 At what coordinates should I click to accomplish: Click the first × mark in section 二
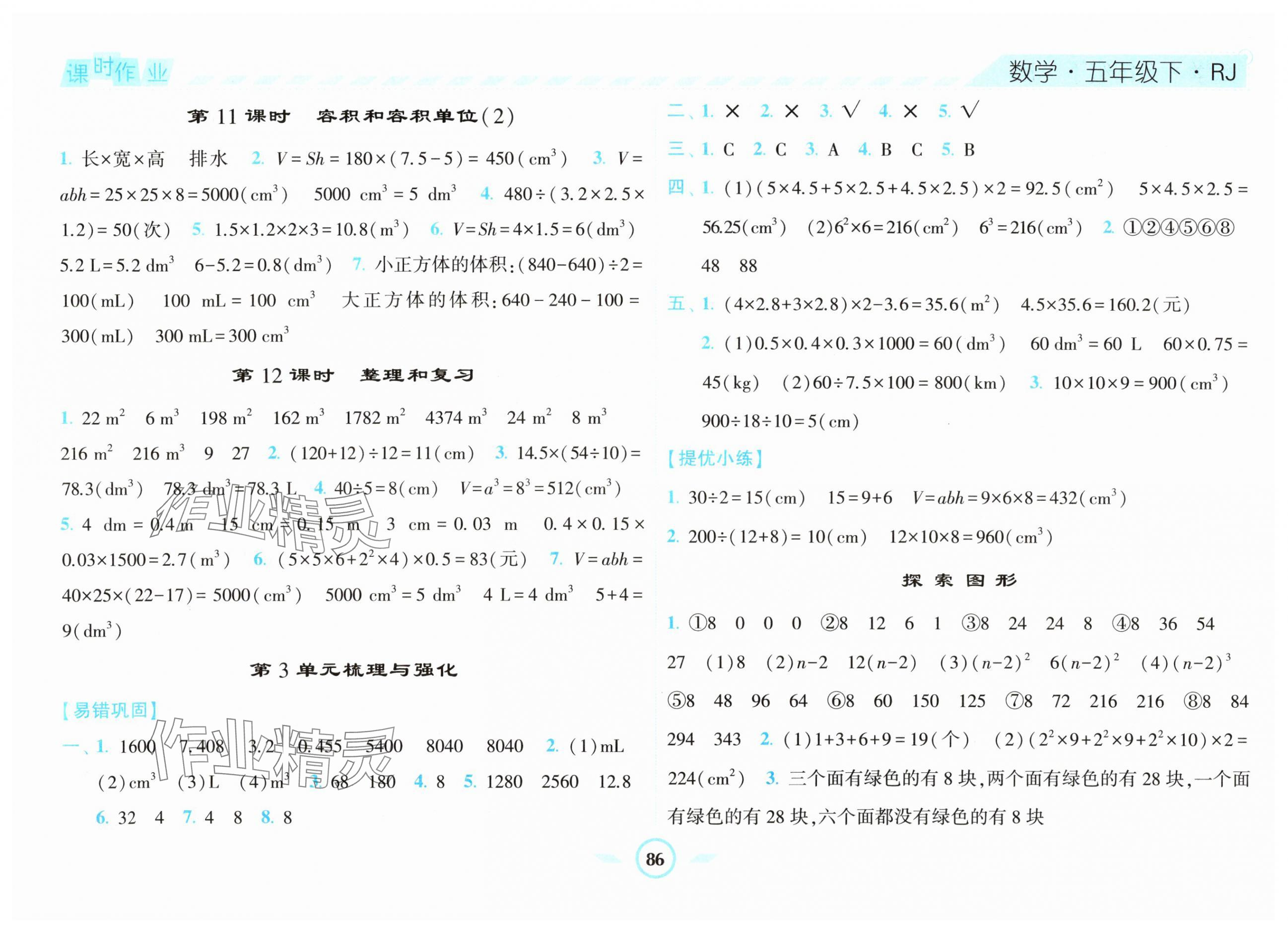(732, 112)
